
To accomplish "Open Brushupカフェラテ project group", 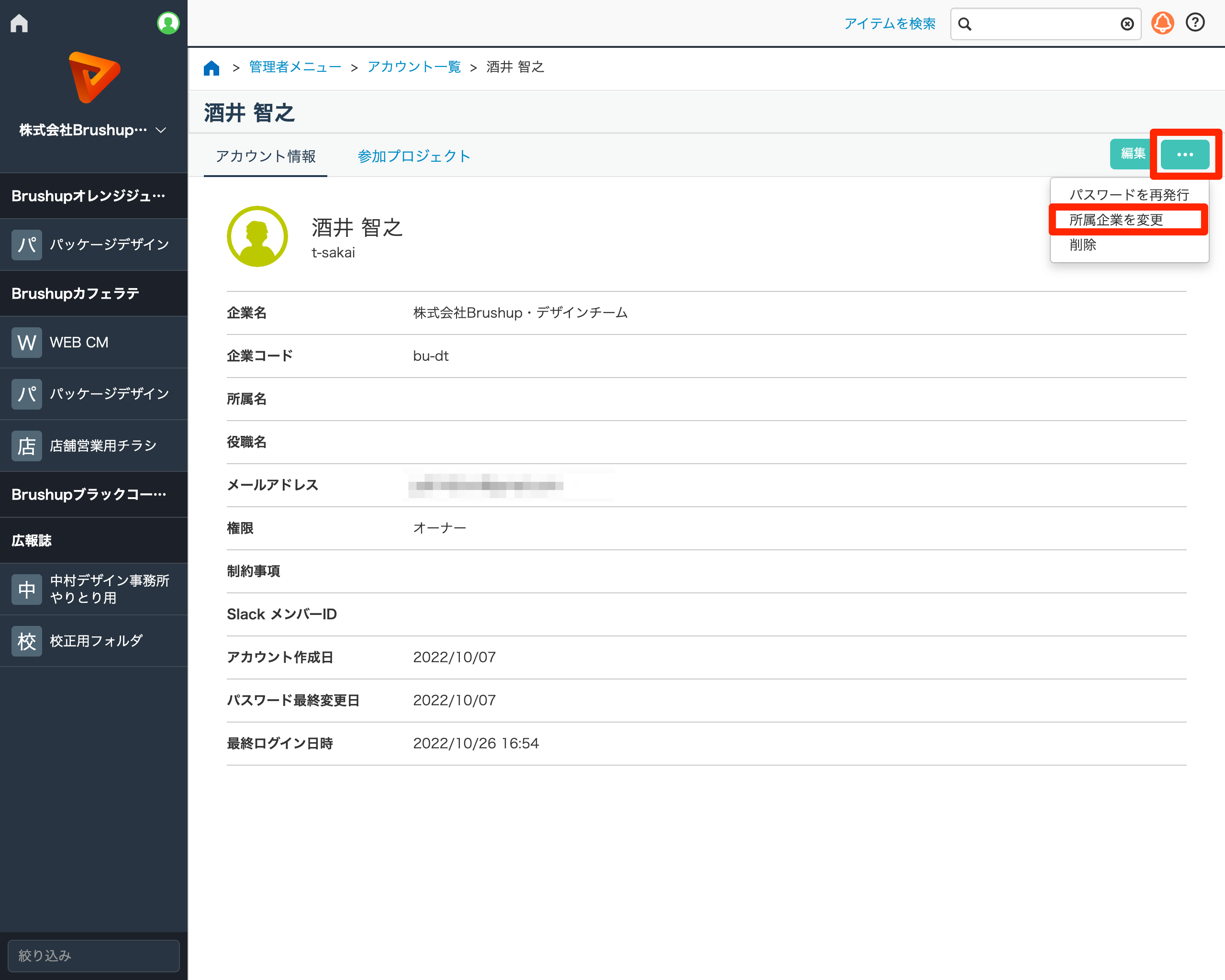I will (x=94, y=294).
